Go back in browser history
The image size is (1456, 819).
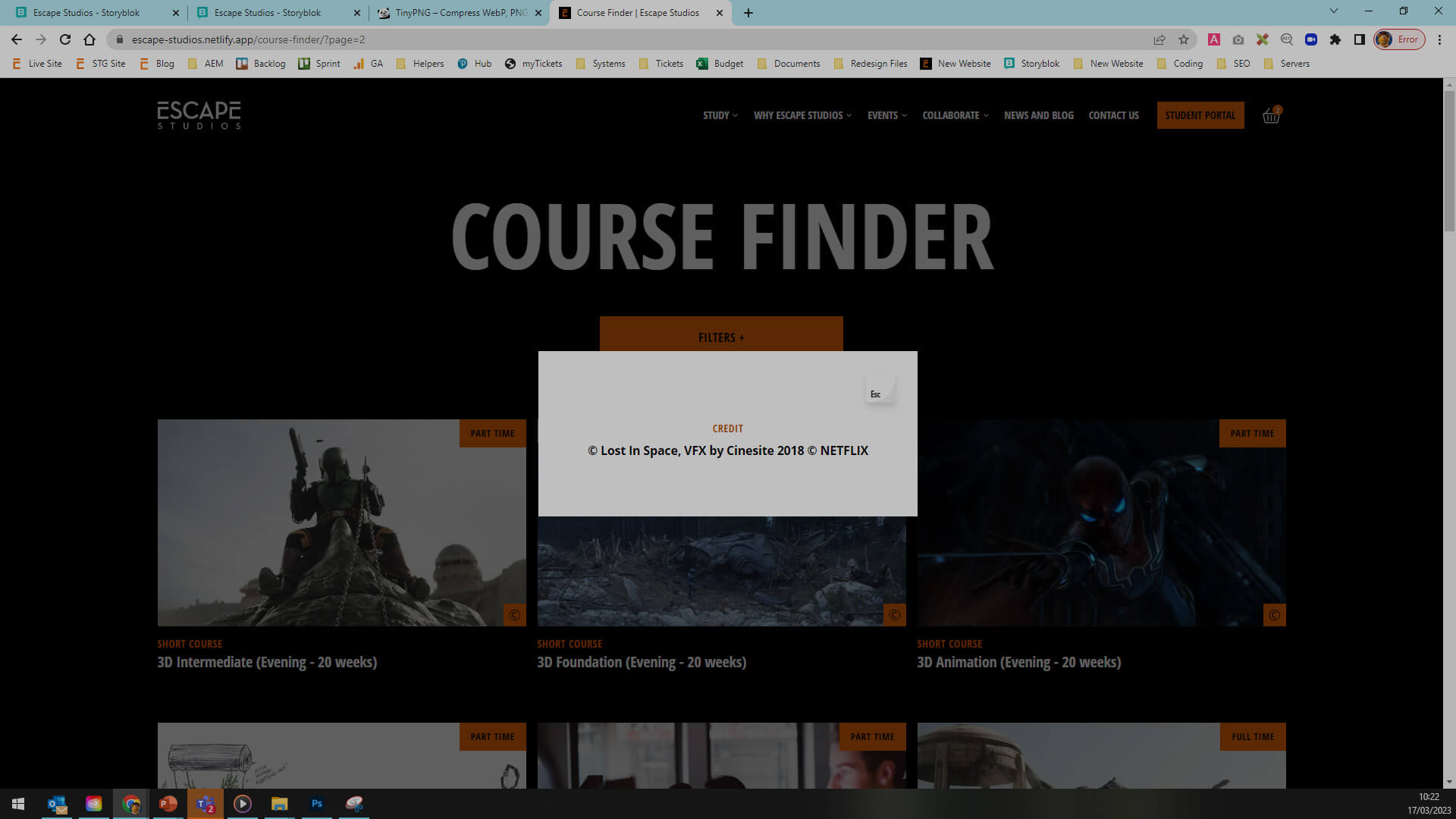(17, 39)
